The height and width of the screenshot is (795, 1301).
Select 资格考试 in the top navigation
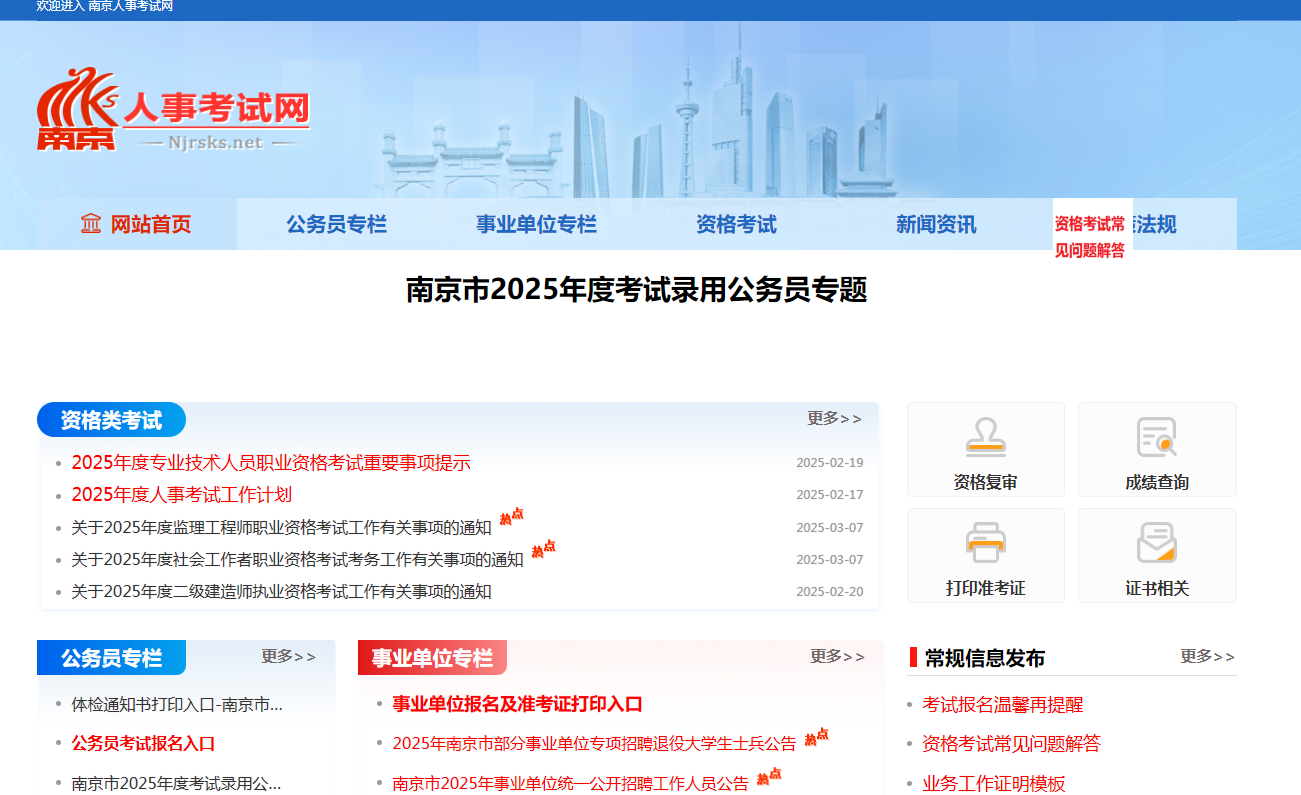point(736,224)
